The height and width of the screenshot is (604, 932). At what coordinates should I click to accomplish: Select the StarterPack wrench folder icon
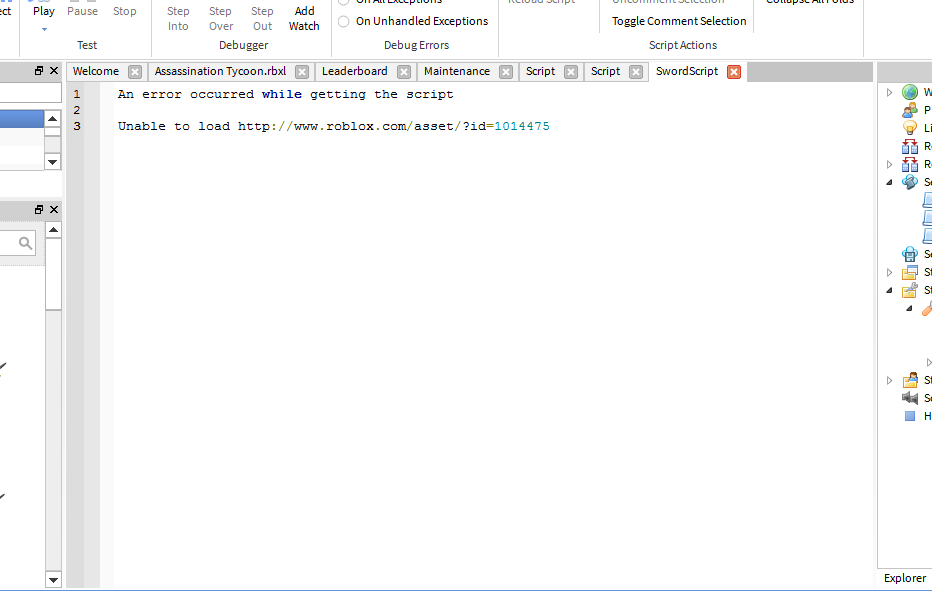[909, 290]
